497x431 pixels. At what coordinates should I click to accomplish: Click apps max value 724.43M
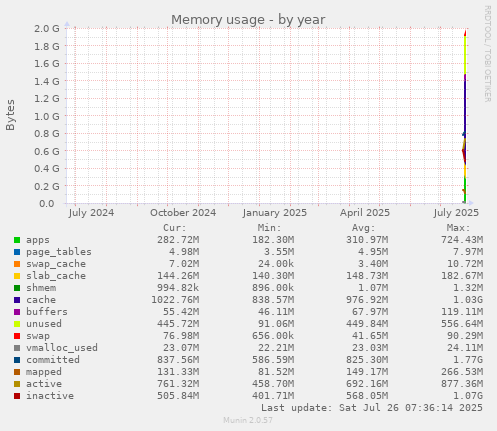[x=462, y=240]
